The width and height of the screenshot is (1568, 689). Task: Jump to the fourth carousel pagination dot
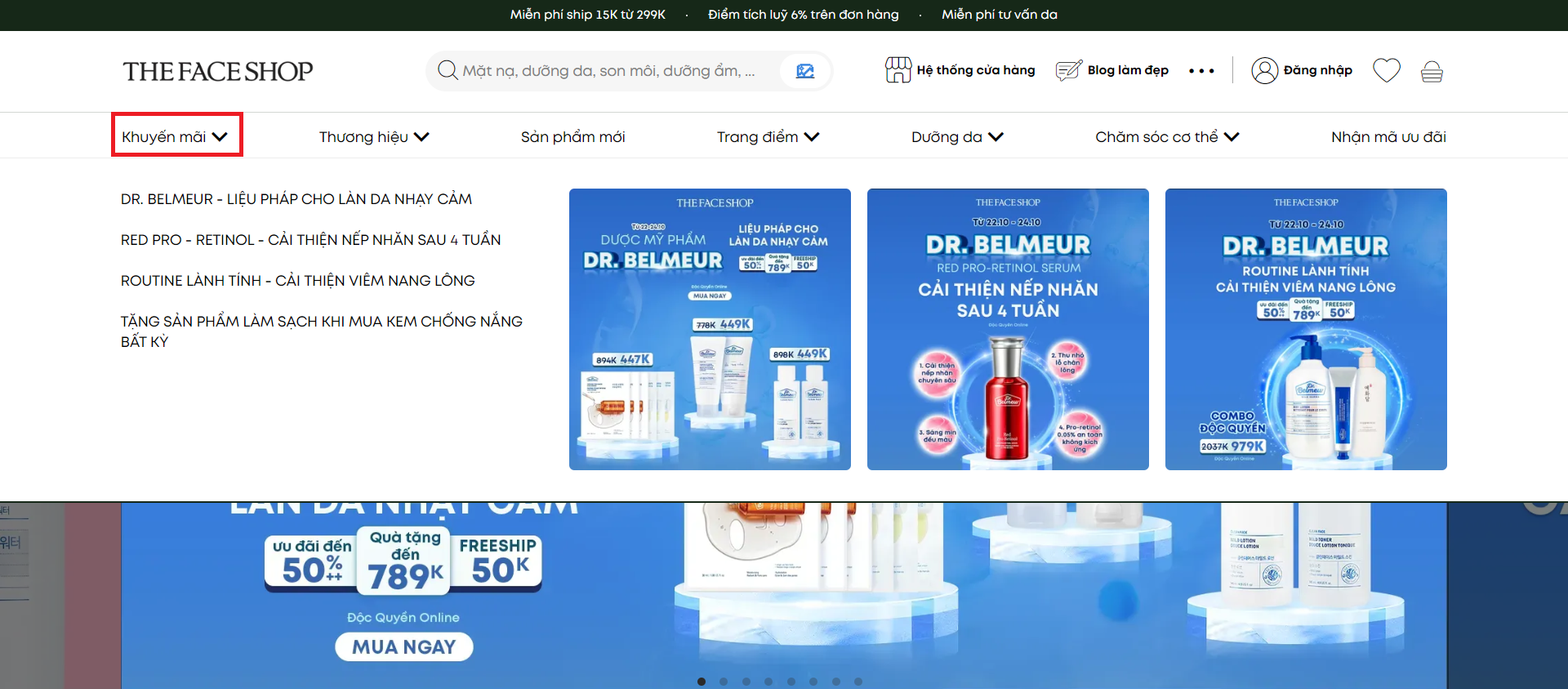pyautogui.click(x=768, y=682)
